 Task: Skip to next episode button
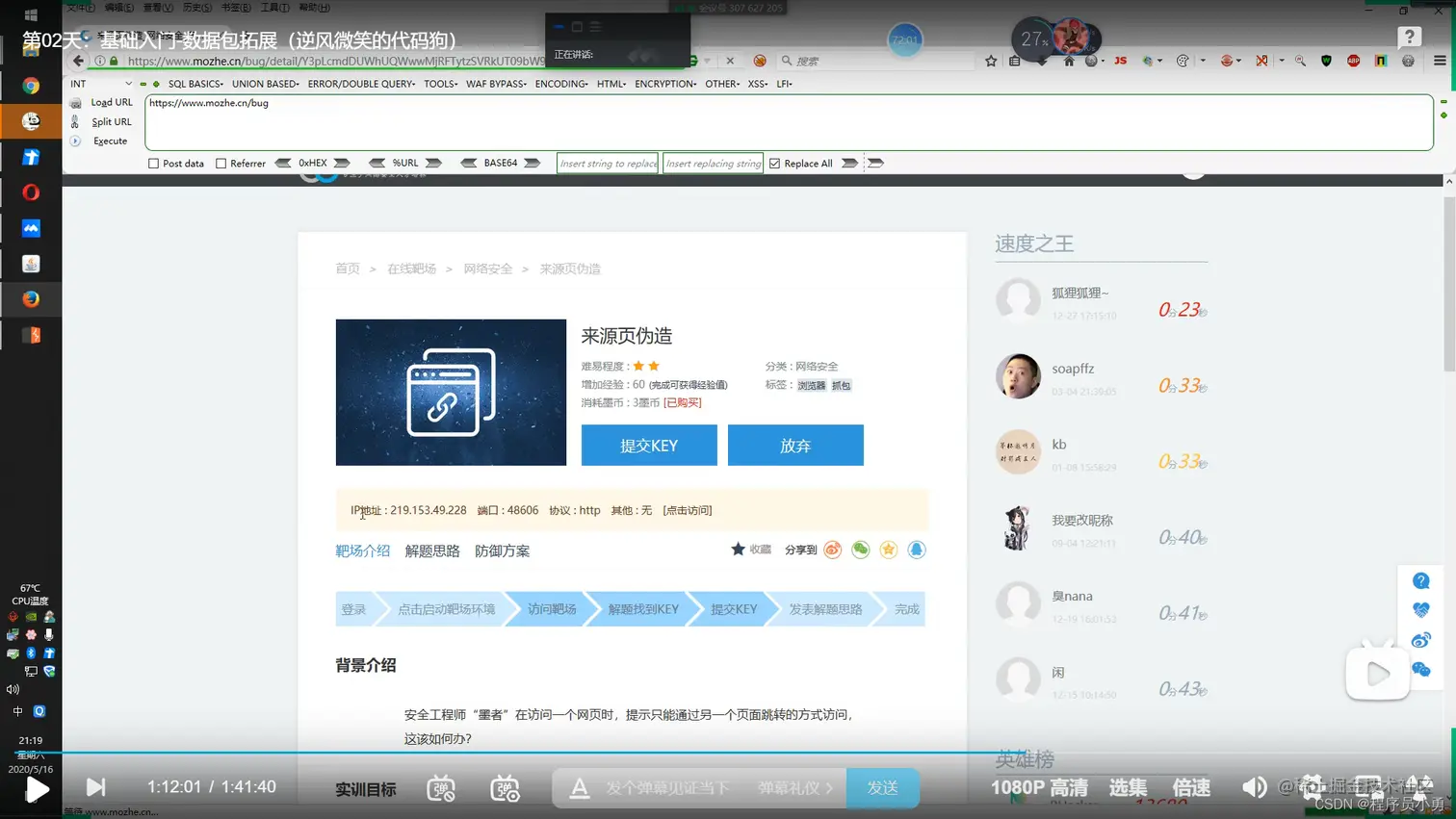[x=96, y=787]
